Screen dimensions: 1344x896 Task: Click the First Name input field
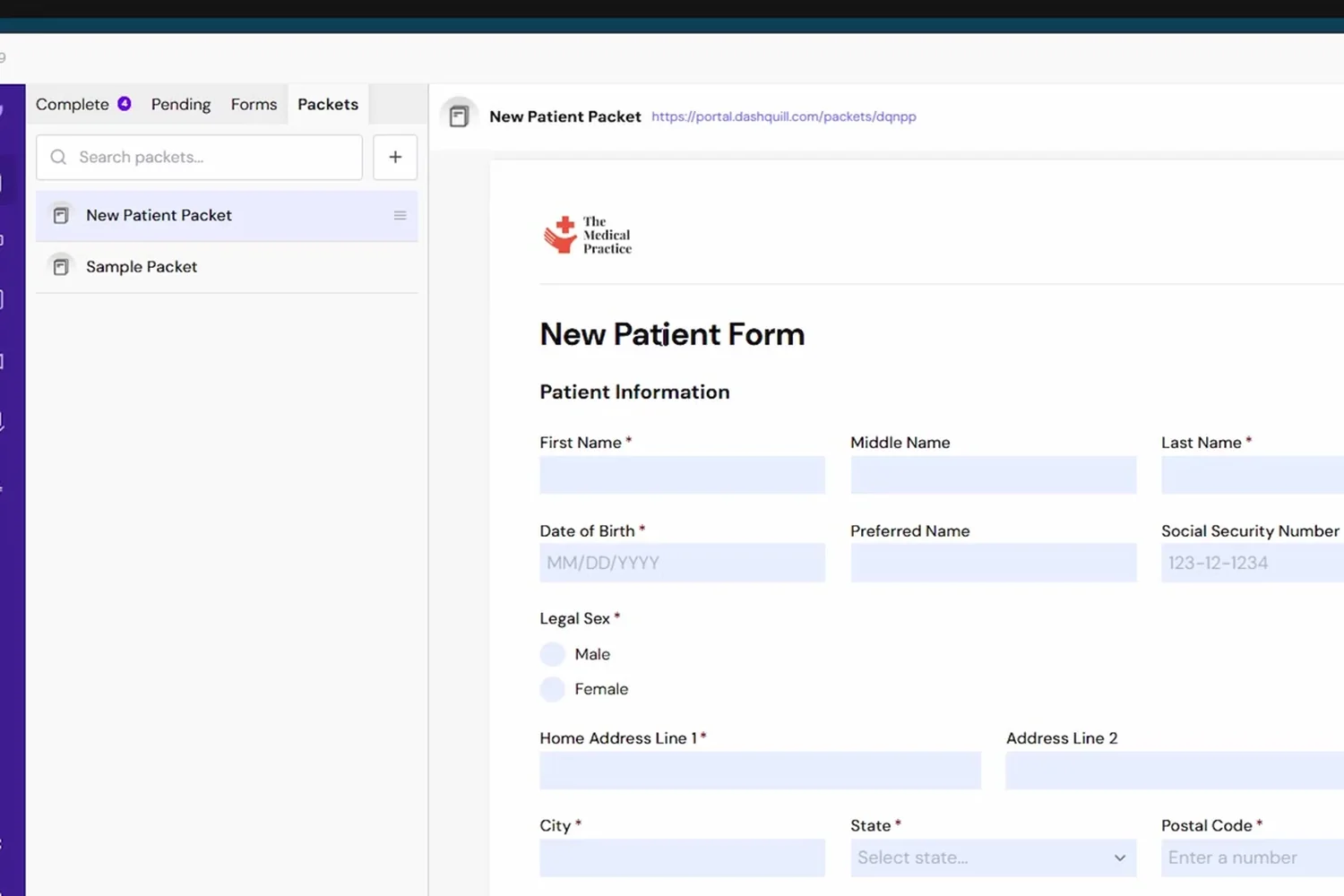click(682, 475)
